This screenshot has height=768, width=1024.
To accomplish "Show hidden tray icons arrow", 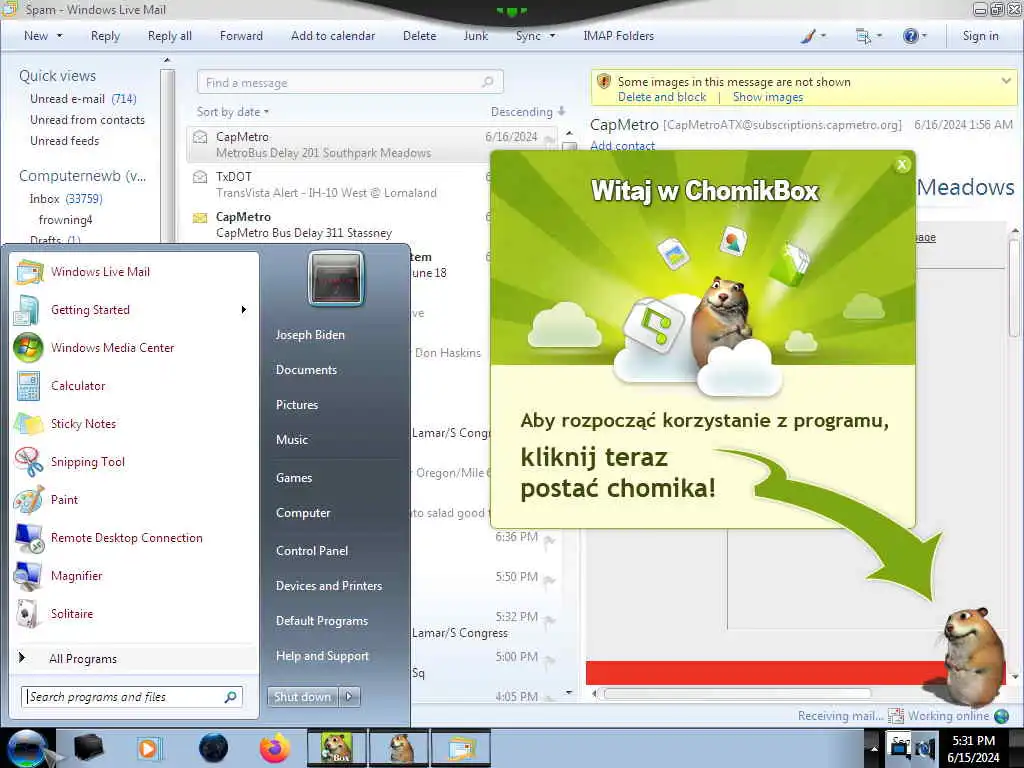I will (874, 748).
